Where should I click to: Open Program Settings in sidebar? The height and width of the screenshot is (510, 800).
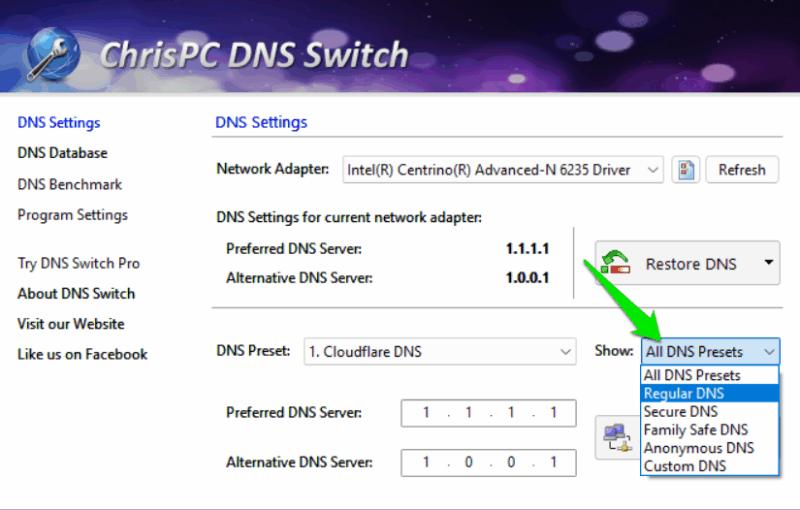pos(72,215)
